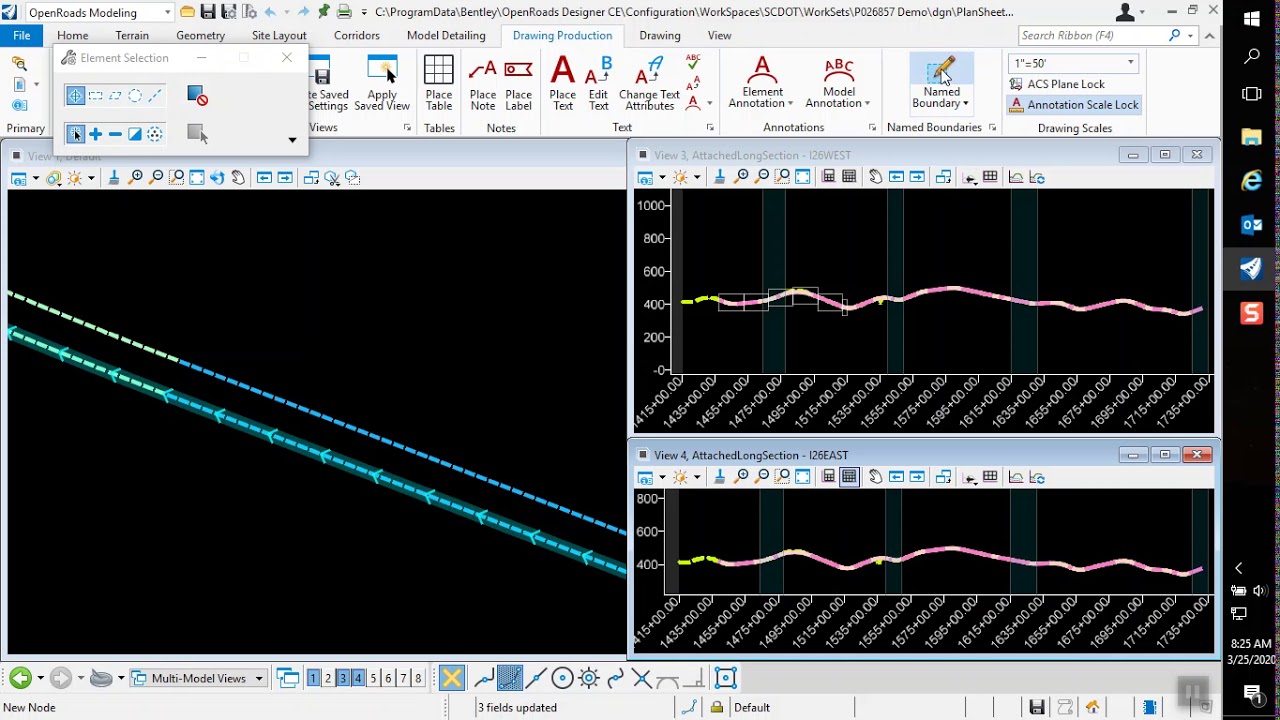The width and height of the screenshot is (1280, 720).
Task: Set selection mode to Subtract (minus icon)
Action: coord(115,134)
